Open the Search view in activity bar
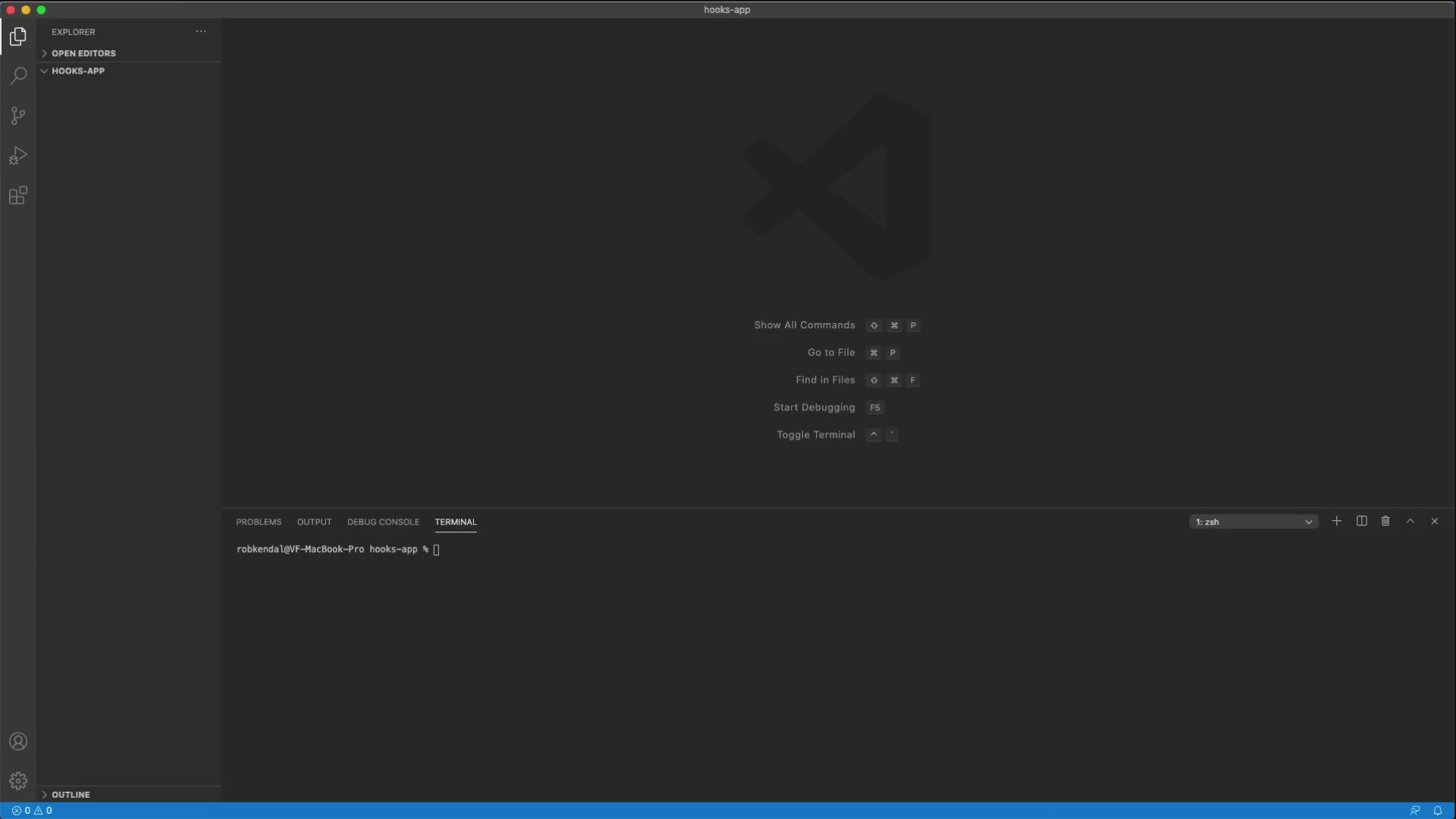Image resolution: width=1456 pixels, height=819 pixels. click(x=18, y=76)
